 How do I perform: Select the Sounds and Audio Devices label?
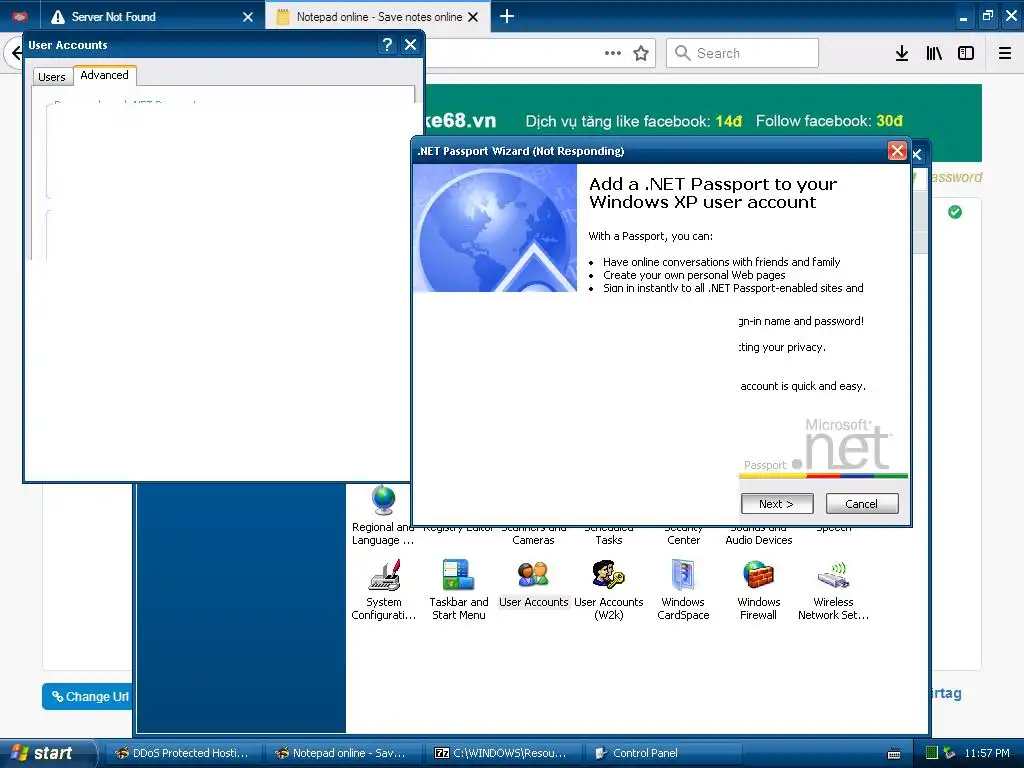coord(758,534)
